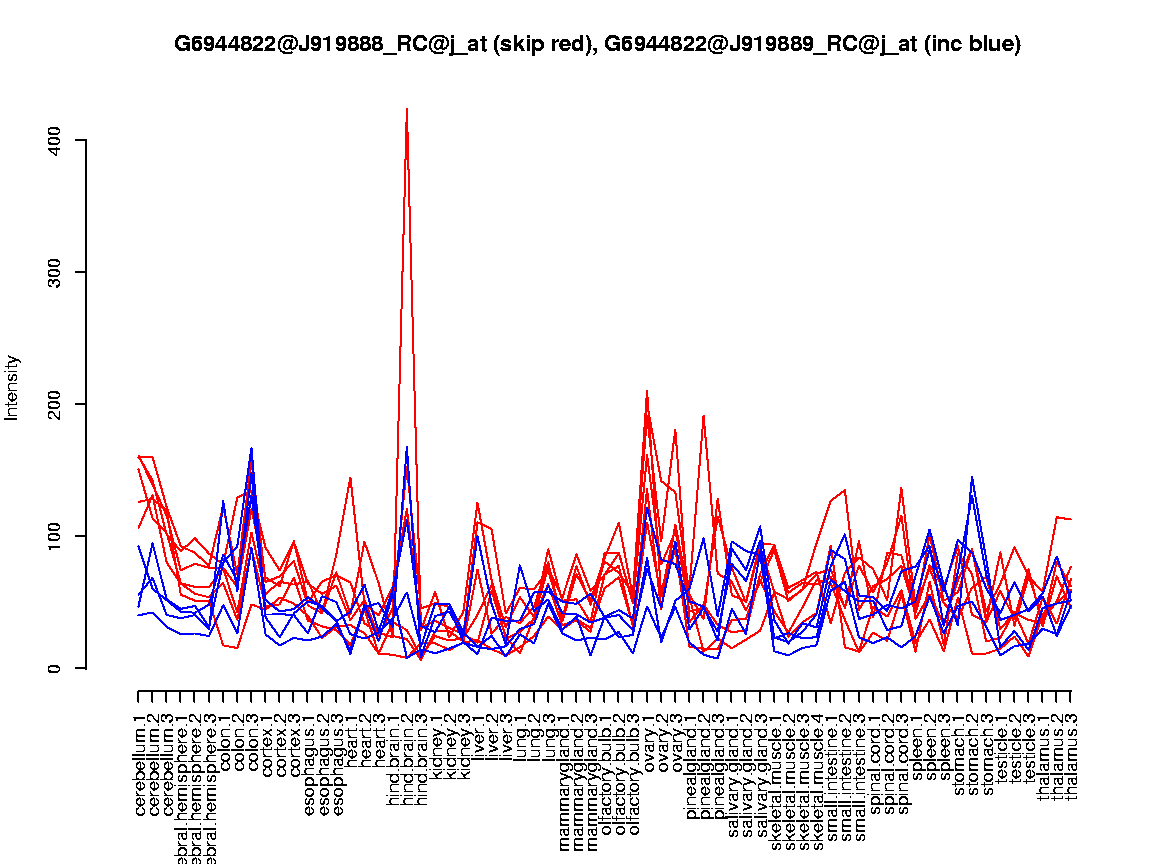Click the red peak near 200 above ovary.1
This screenshot has height=864, width=1152.
(647, 391)
